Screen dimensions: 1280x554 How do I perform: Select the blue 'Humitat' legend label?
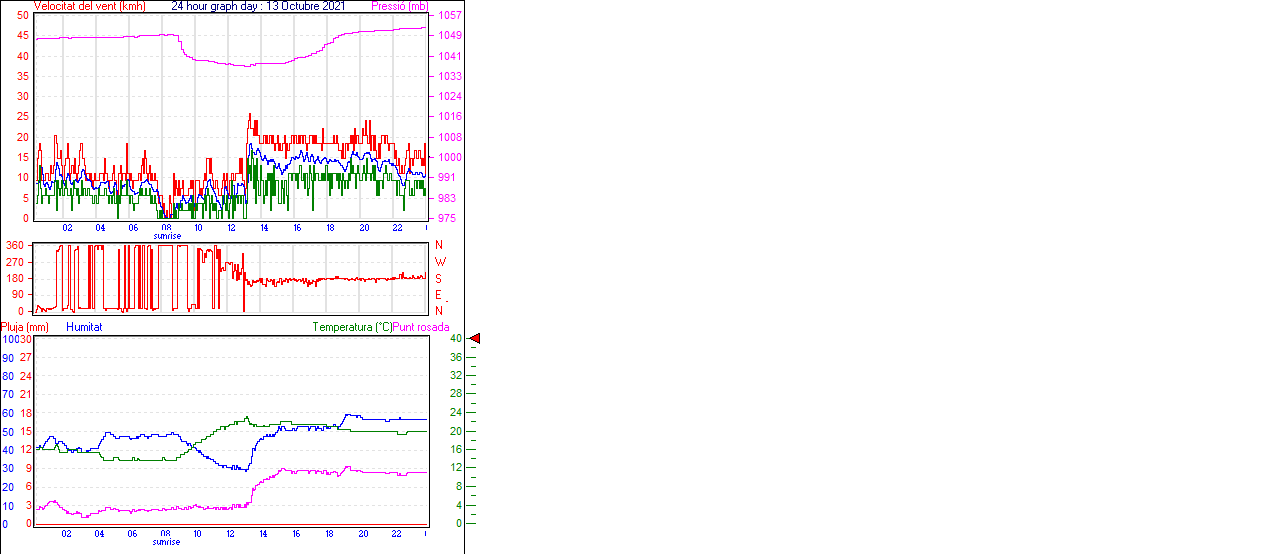[x=84, y=327]
